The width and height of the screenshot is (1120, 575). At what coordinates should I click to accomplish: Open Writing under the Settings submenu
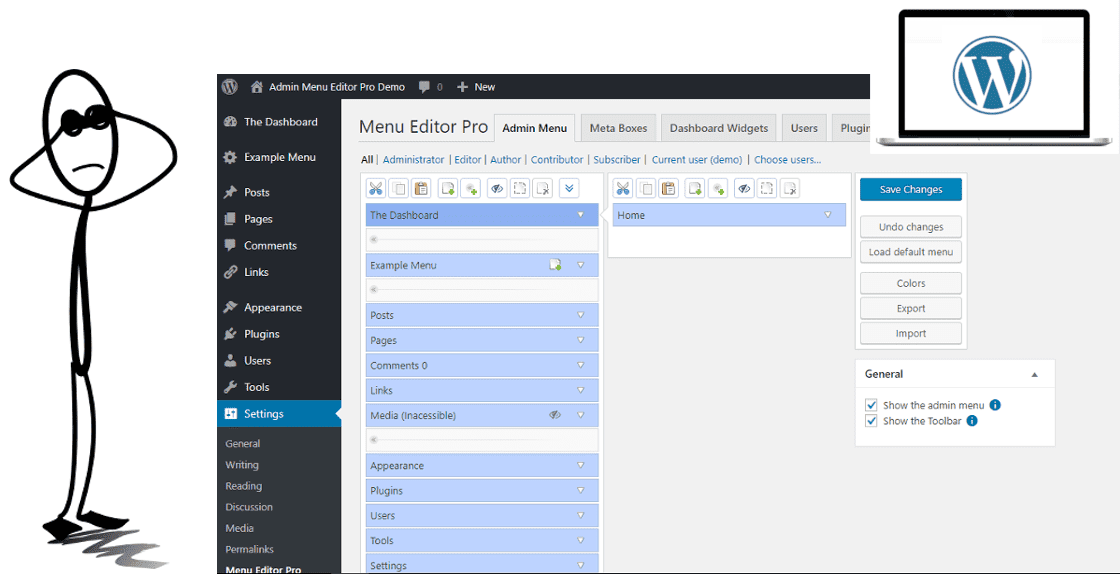pos(242,465)
